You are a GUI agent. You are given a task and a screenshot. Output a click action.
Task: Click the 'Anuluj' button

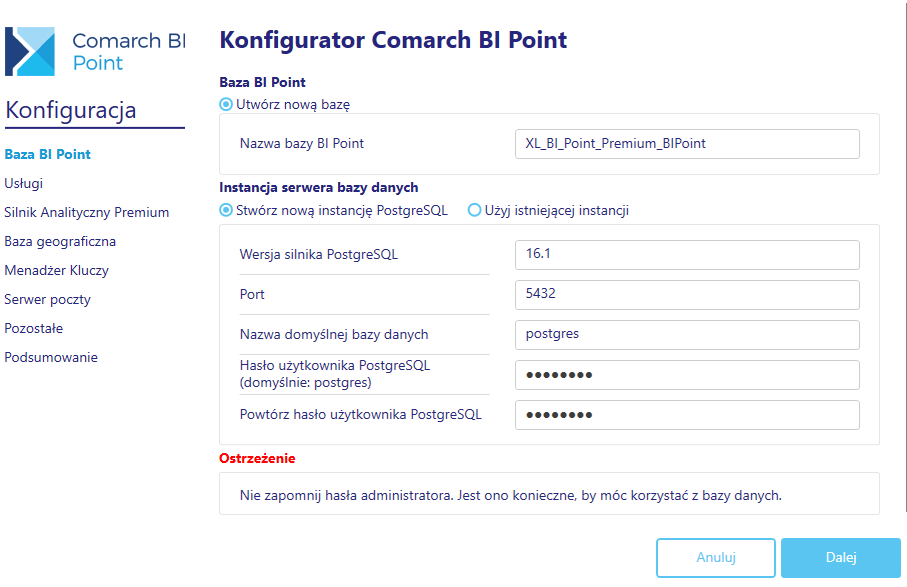[x=716, y=558]
